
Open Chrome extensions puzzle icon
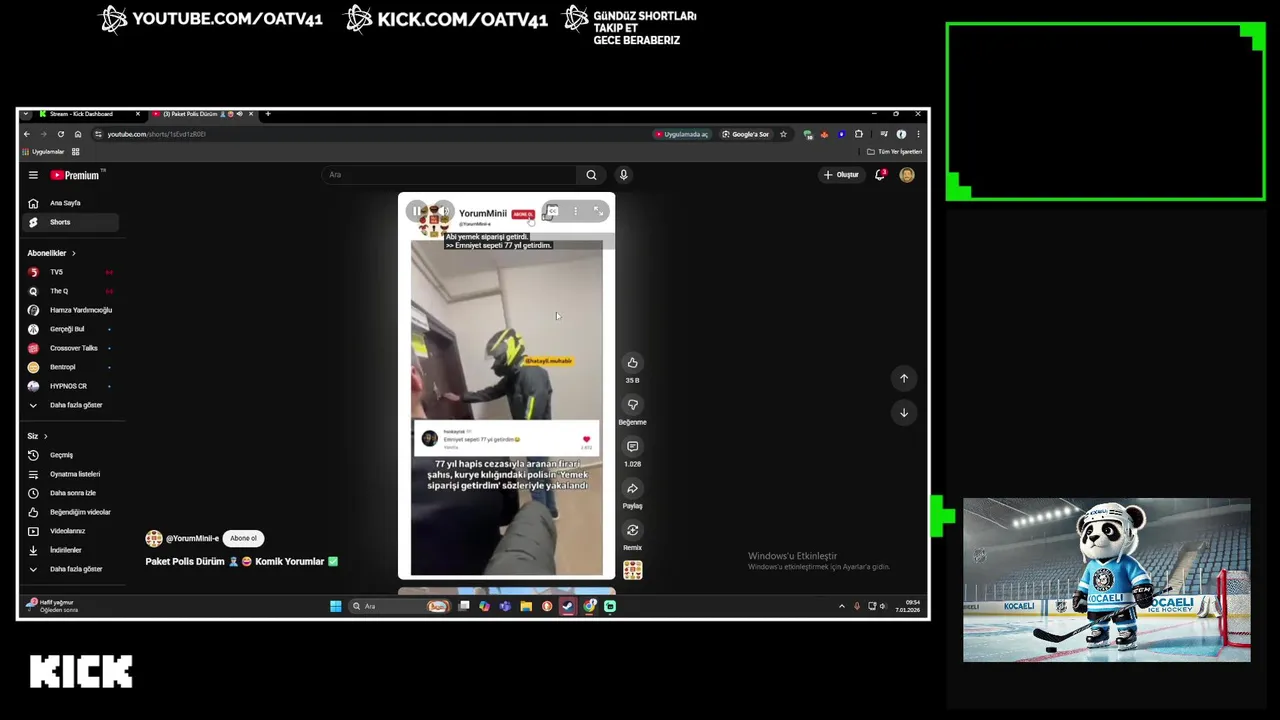858,134
